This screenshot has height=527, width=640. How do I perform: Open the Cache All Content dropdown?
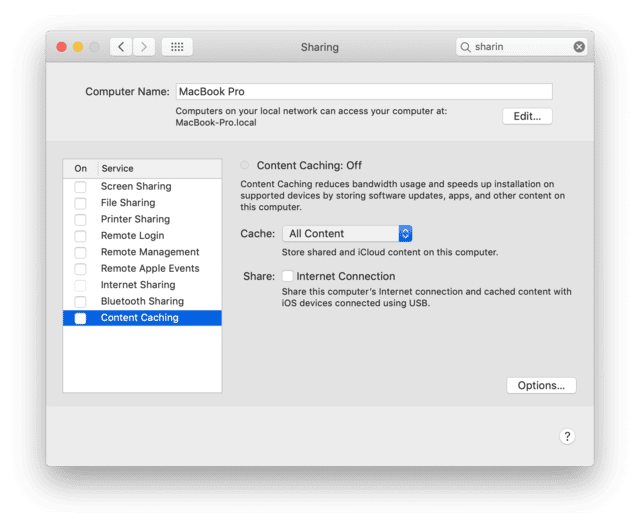[347, 233]
